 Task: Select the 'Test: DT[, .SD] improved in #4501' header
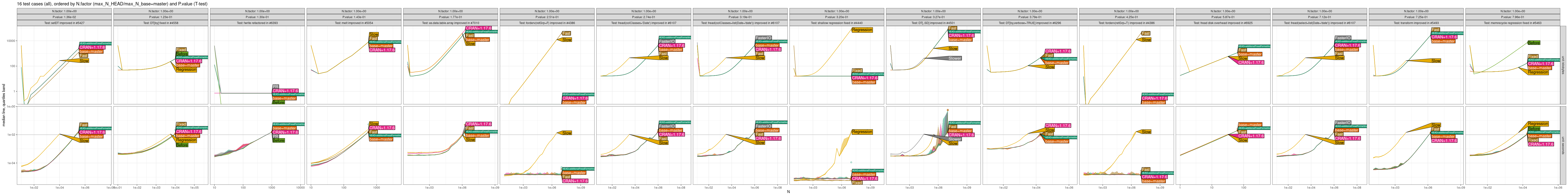point(933,23)
